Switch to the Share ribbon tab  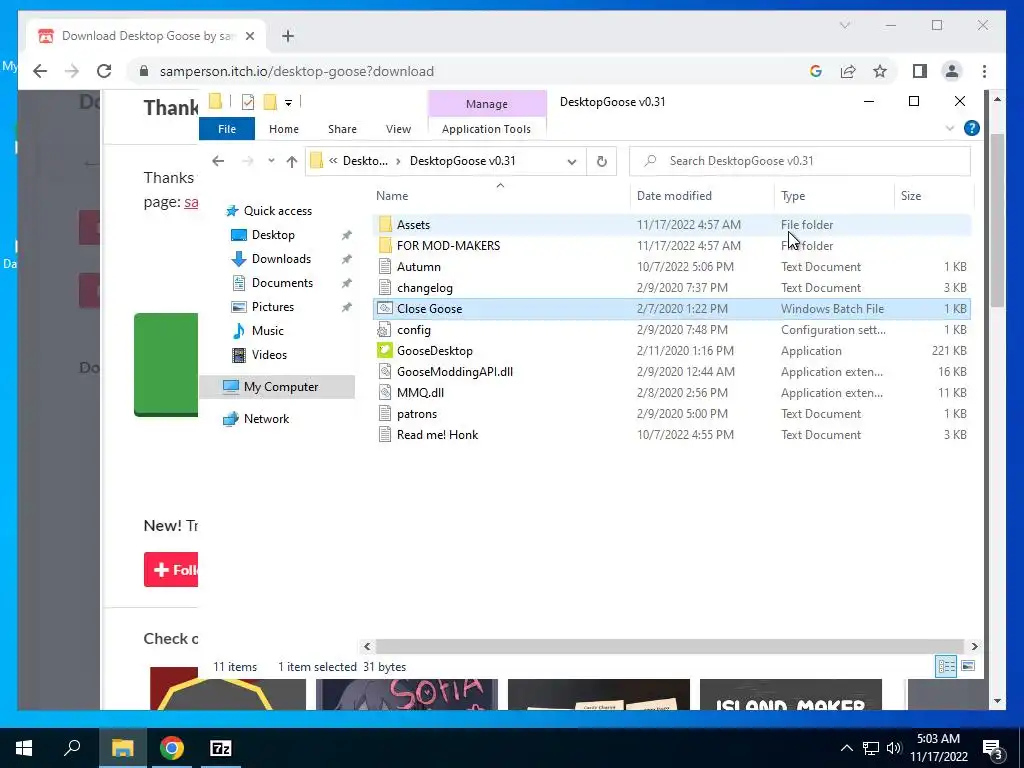click(x=342, y=129)
